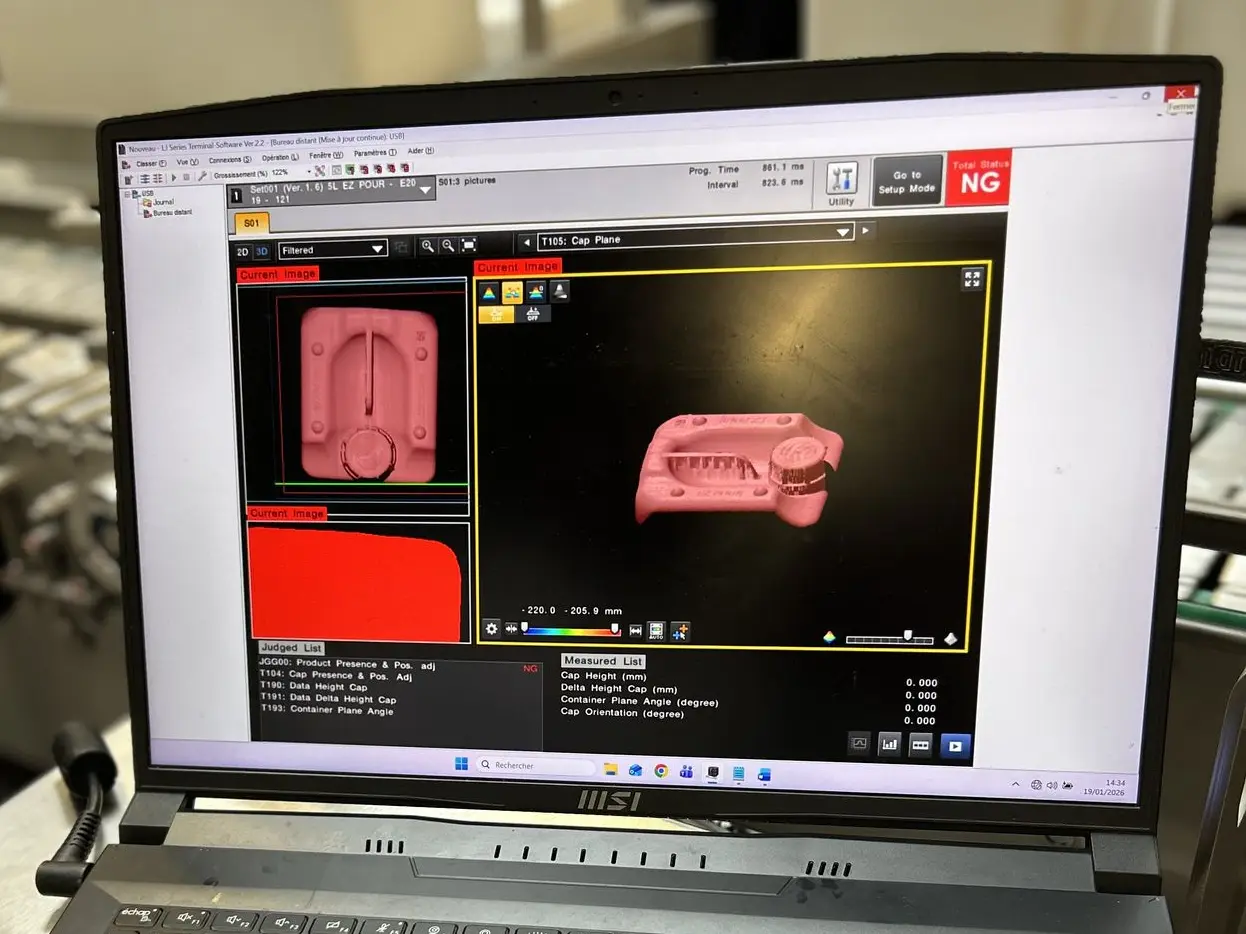Toggle the right OFF display option button
The width and height of the screenshot is (1246, 934).
tap(533, 314)
